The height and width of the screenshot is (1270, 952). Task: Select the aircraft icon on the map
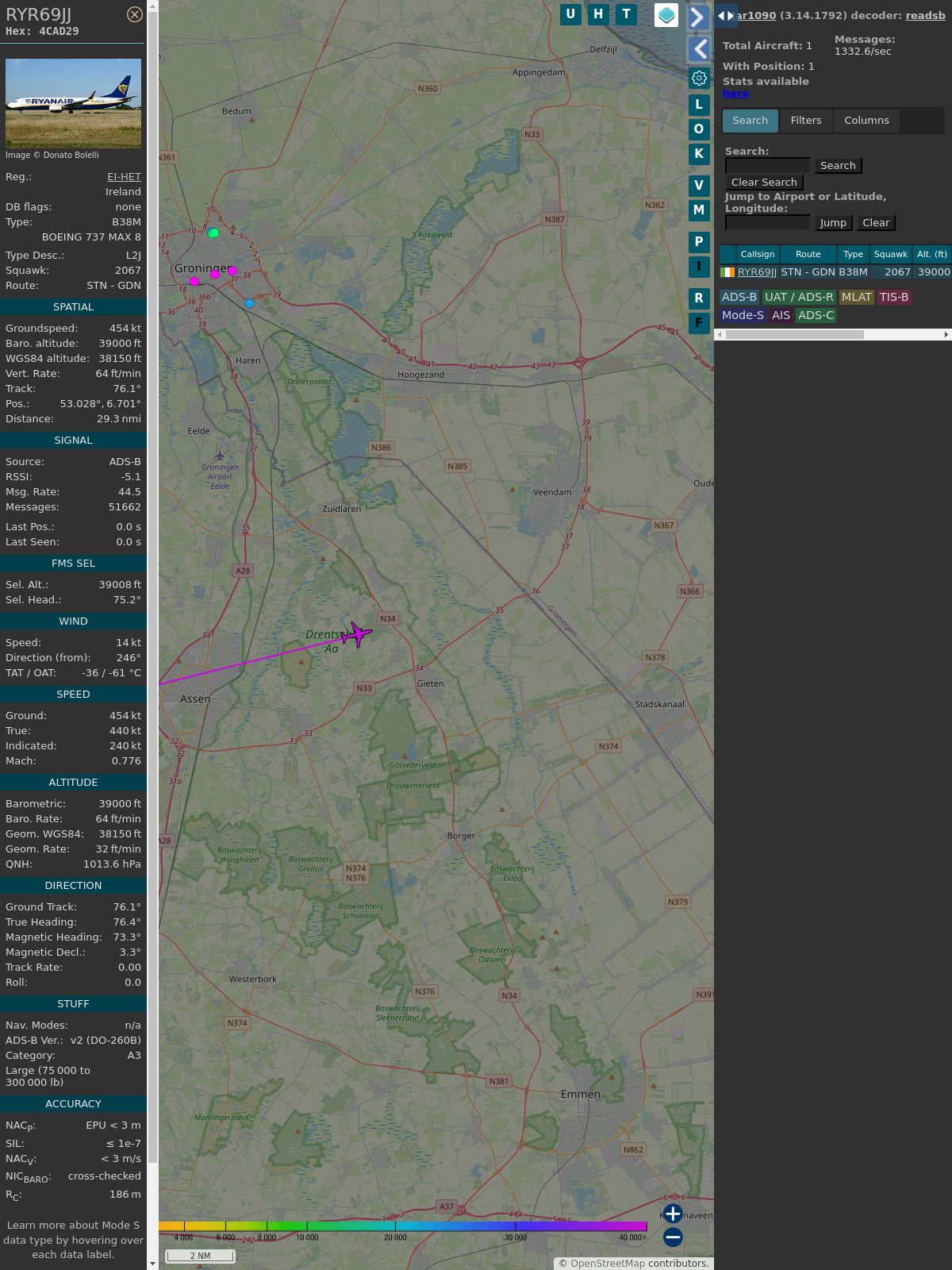click(x=356, y=634)
